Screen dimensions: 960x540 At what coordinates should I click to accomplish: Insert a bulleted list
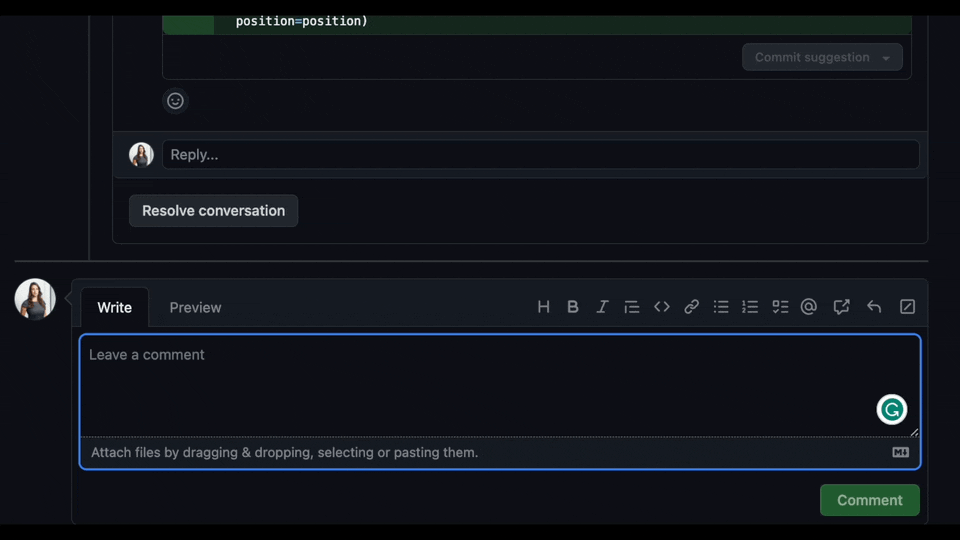[x=721, y=307]
